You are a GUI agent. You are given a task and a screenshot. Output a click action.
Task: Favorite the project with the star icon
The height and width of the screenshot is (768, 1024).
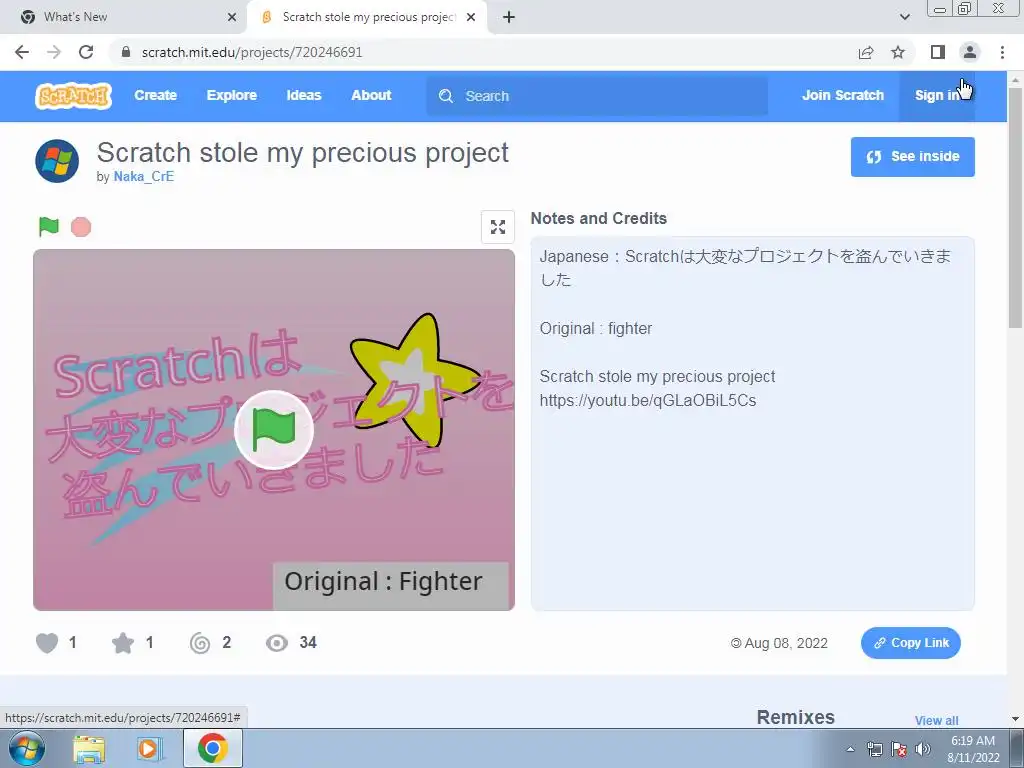click(123, 643)
